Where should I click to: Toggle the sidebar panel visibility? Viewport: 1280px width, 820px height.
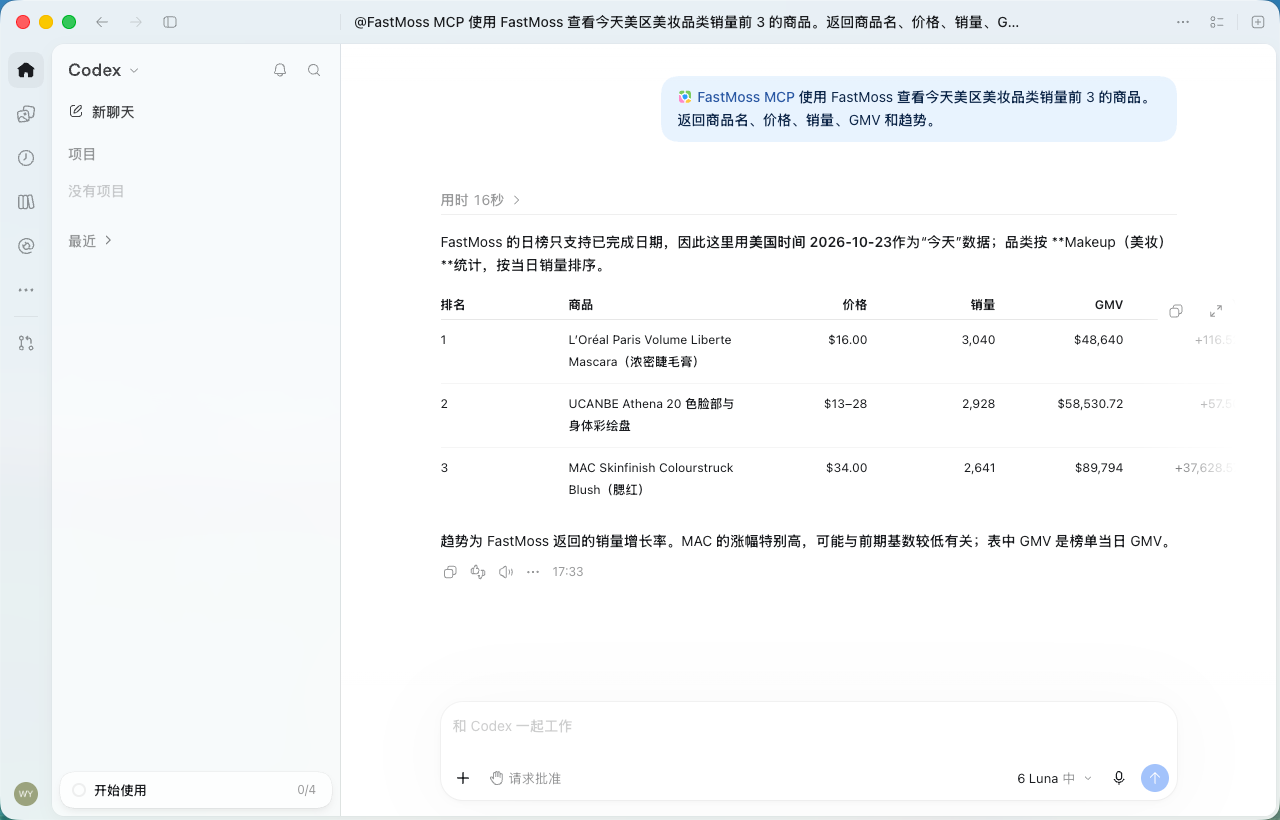coord(170,22)
